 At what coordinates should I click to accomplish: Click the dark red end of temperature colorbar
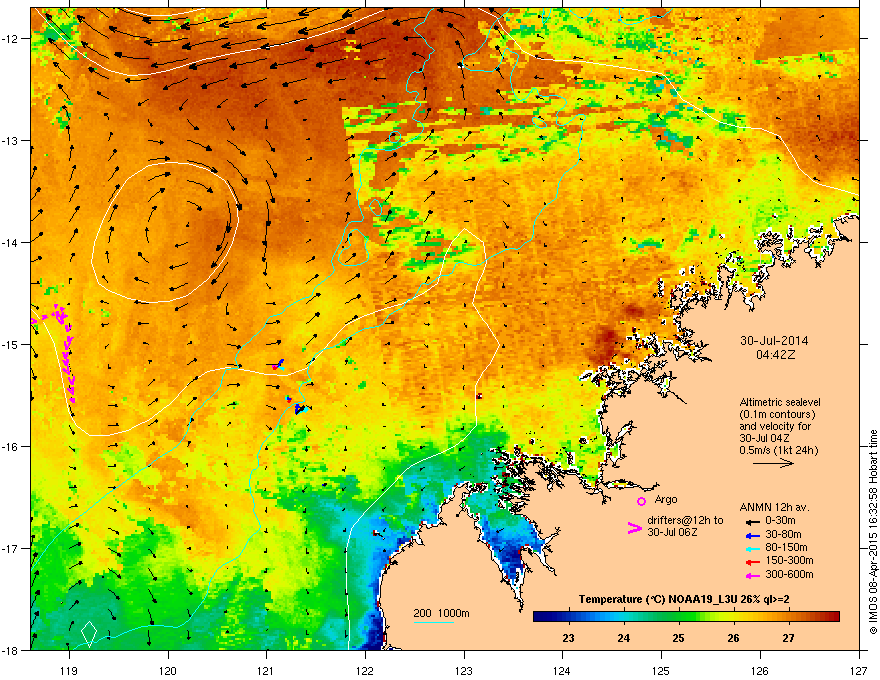pyautogui.click(x=831, y=617)
